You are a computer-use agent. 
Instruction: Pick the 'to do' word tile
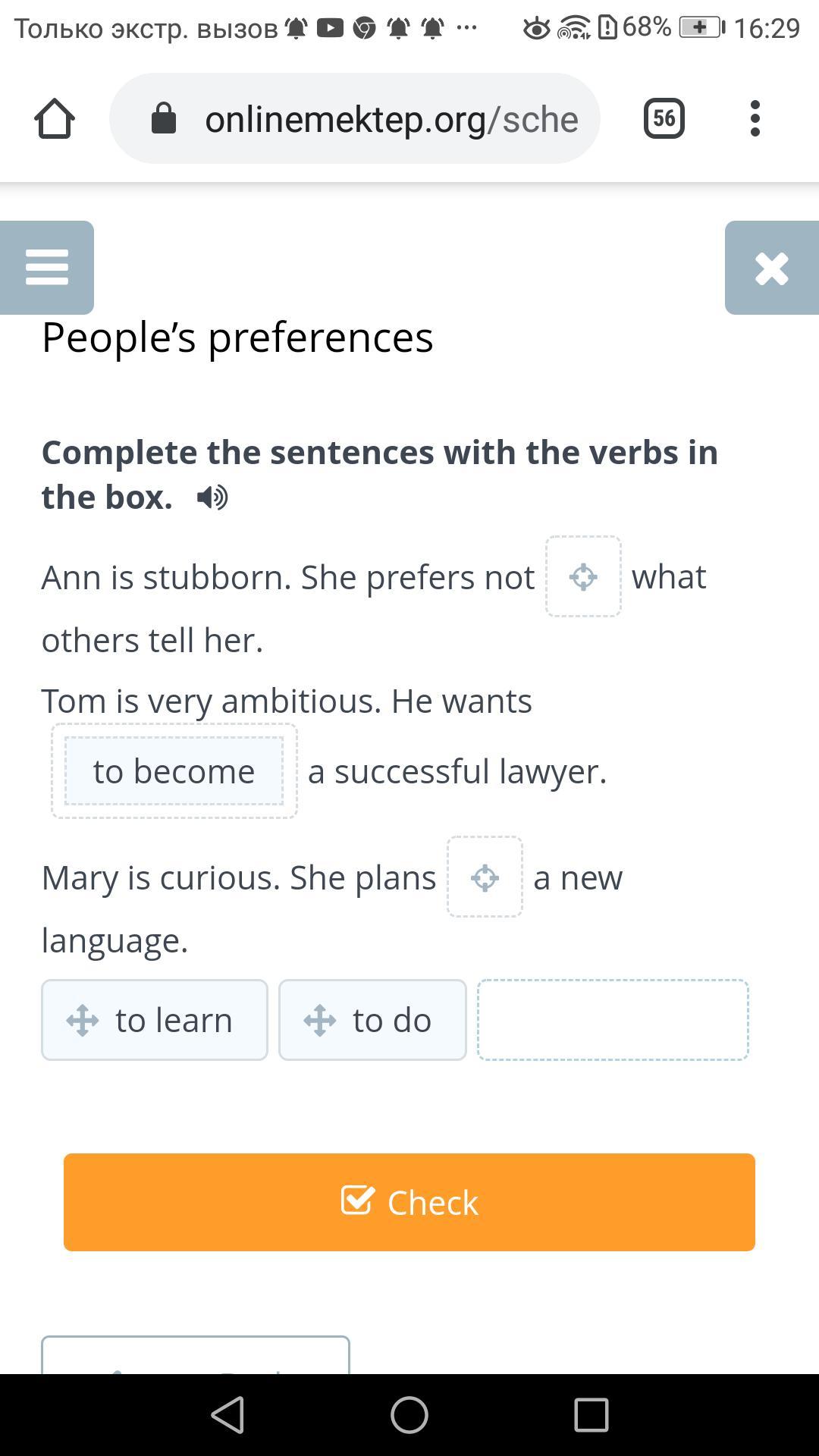tap(372, 1020)
